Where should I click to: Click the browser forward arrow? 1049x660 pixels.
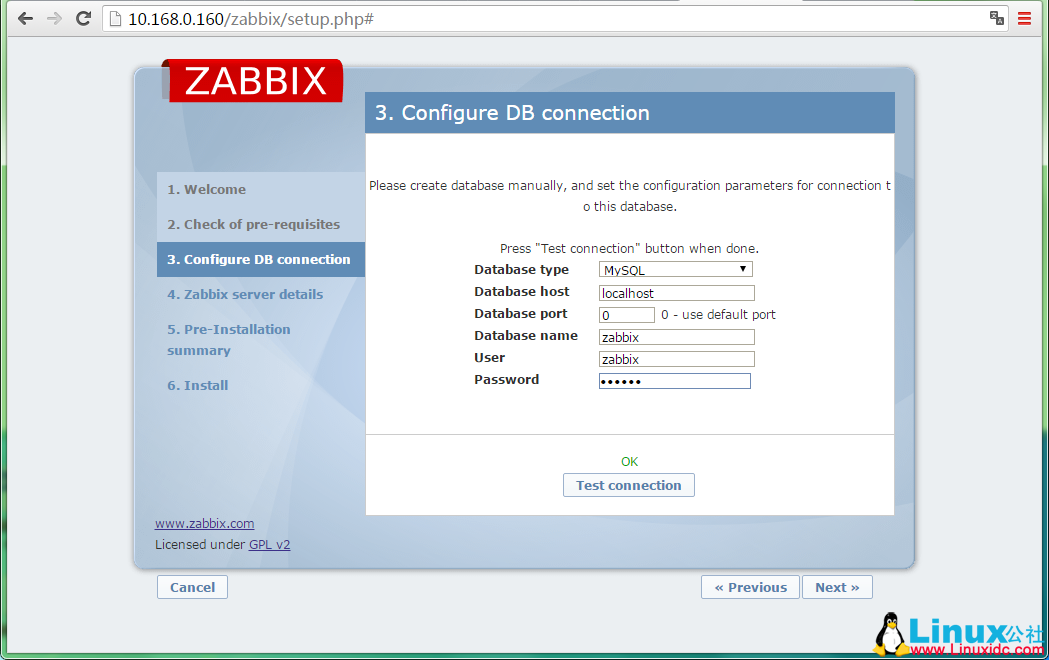54,18
